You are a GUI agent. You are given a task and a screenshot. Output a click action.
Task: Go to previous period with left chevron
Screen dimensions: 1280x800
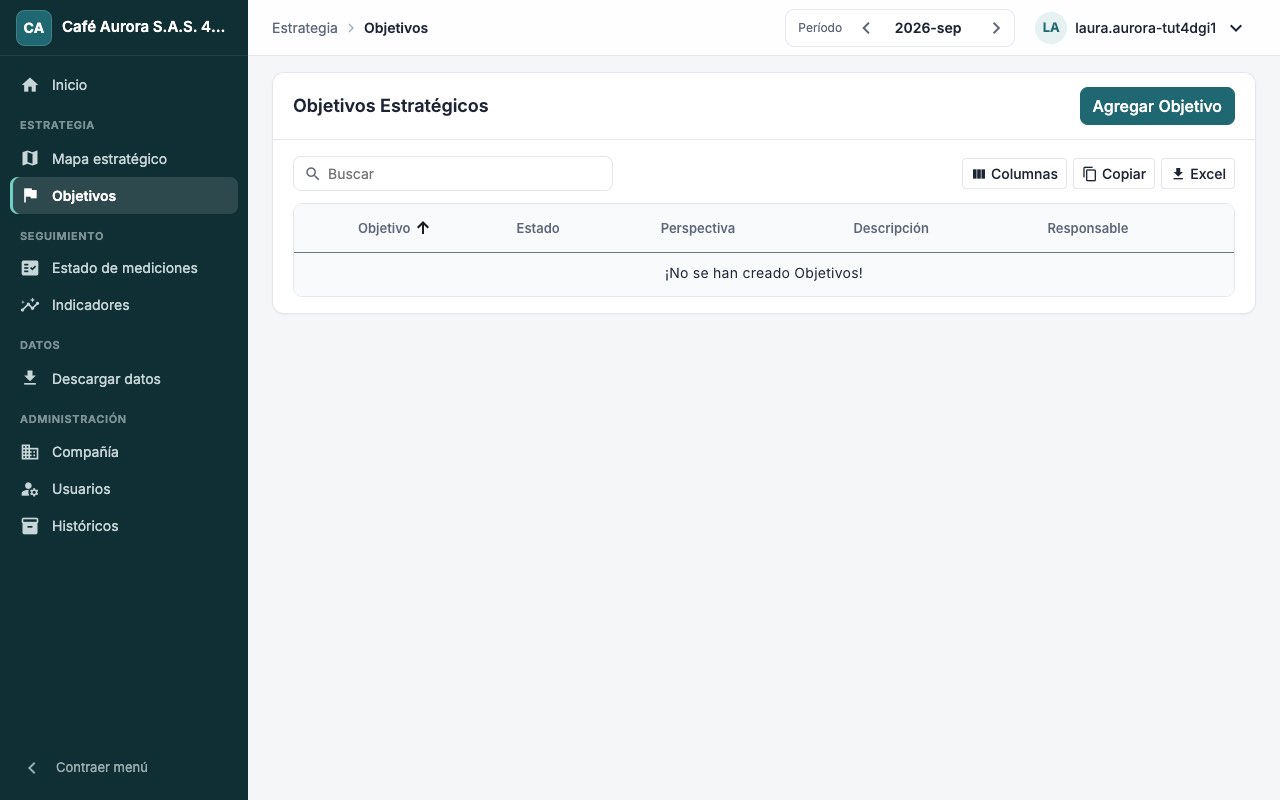[866, 28]
